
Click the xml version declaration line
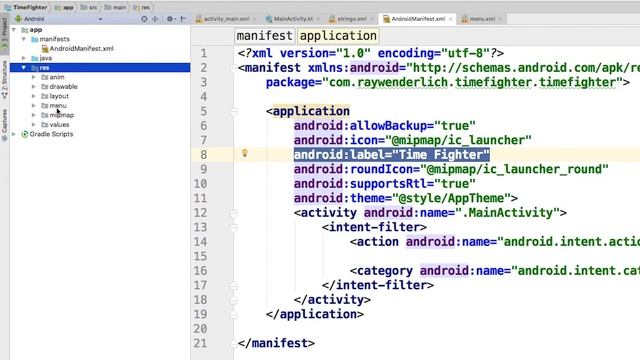[x=371, y=53]
